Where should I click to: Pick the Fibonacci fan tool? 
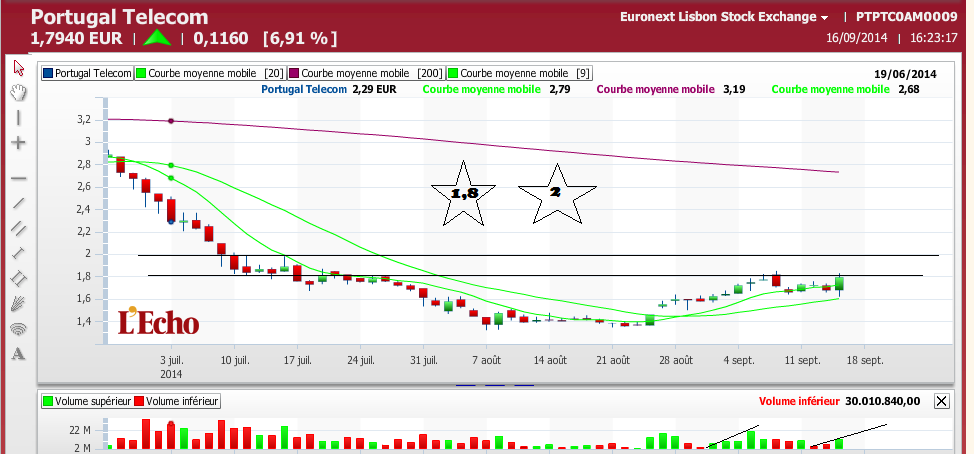(x=19, y=304)
